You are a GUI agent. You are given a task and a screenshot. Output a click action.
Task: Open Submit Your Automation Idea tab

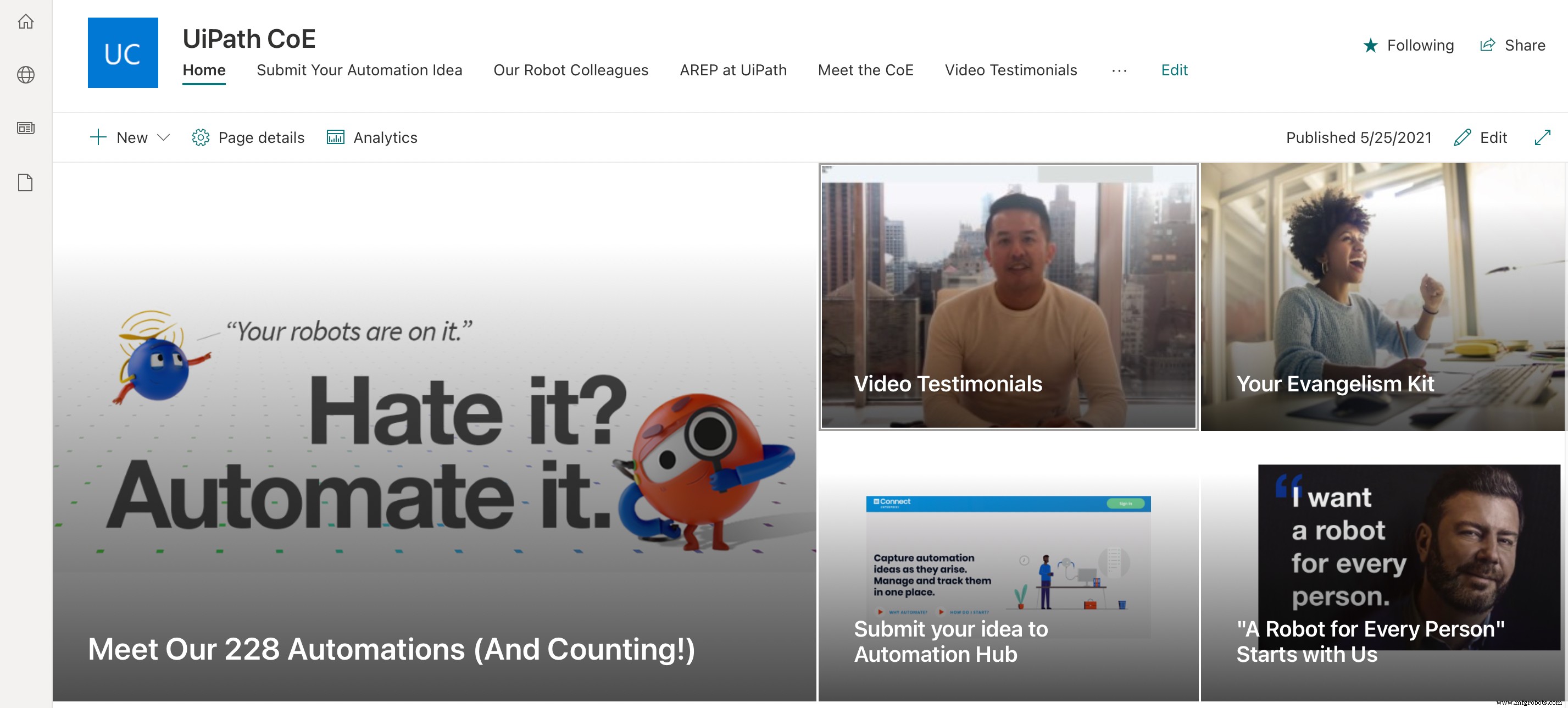point(359,70)
